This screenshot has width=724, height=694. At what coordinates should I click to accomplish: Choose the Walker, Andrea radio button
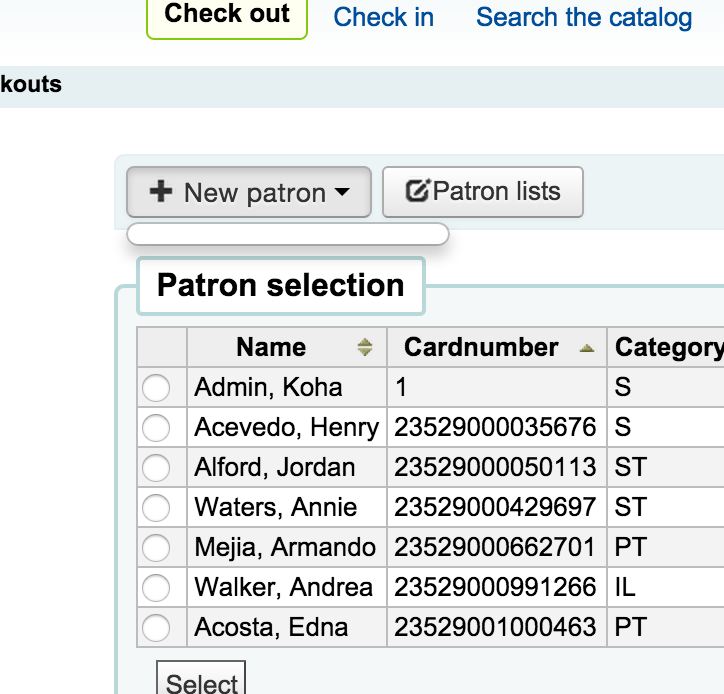tap(156, 587)
